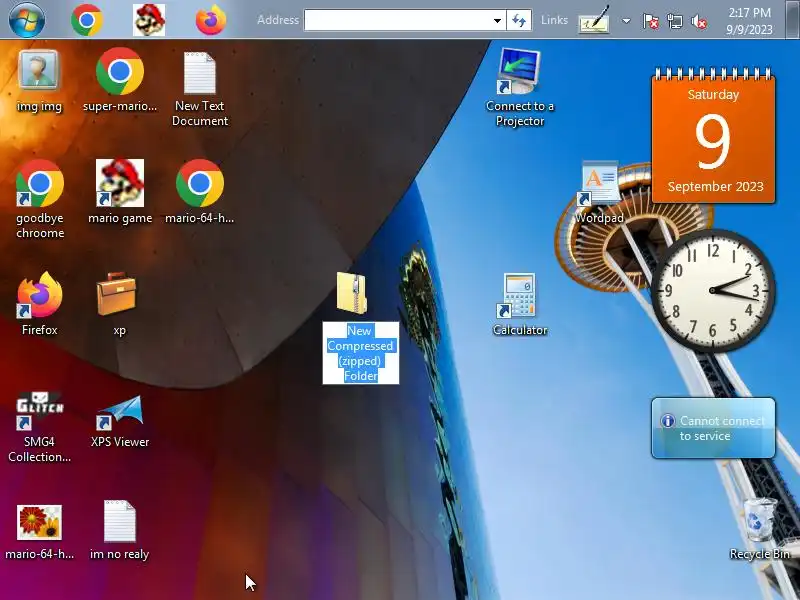
Task: Open the Mario icon in the taskbar
Action: [x=149, y=20]
